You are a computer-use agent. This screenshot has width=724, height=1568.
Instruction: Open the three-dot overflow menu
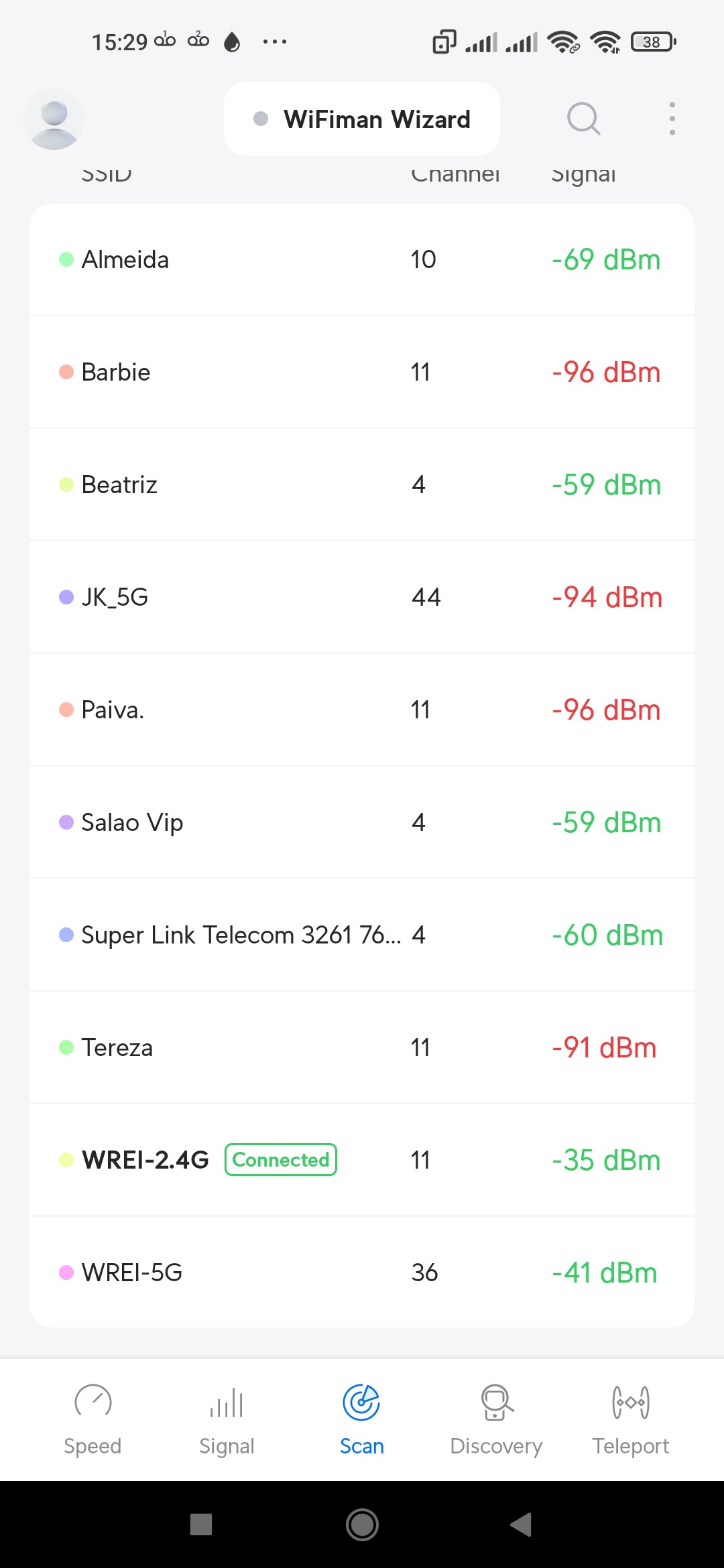tap(672, 119)
